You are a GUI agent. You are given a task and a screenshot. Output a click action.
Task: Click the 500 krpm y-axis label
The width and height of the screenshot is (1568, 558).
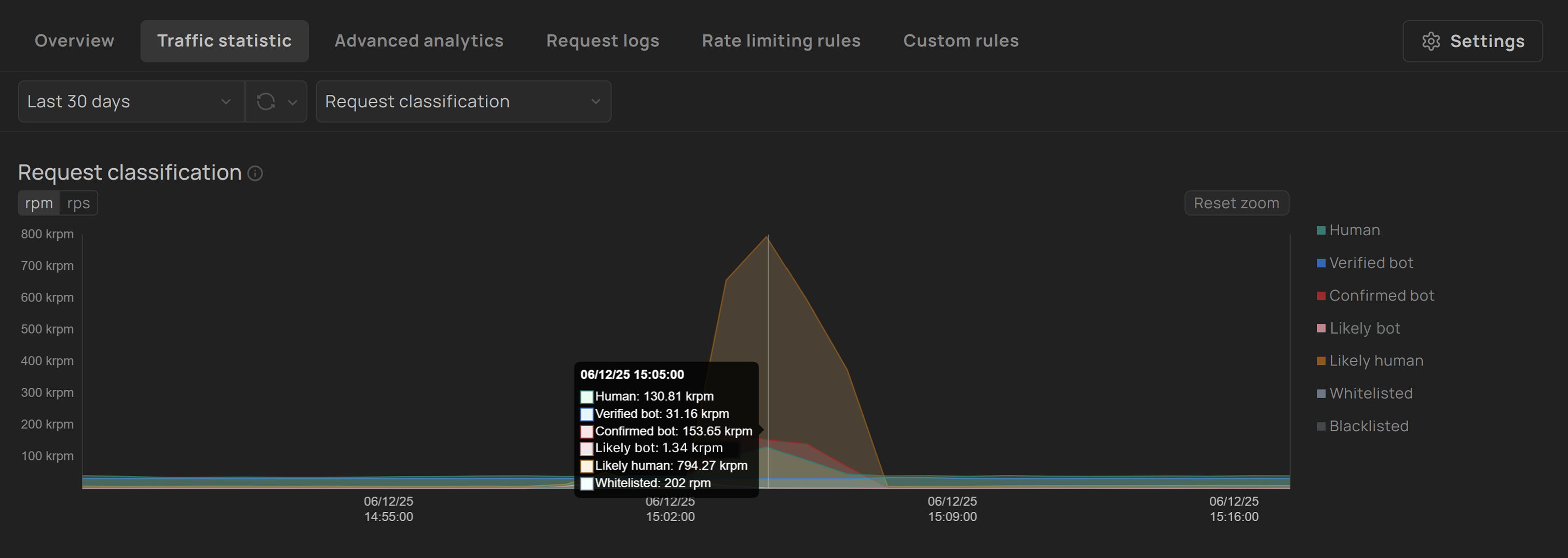point(47,329)
